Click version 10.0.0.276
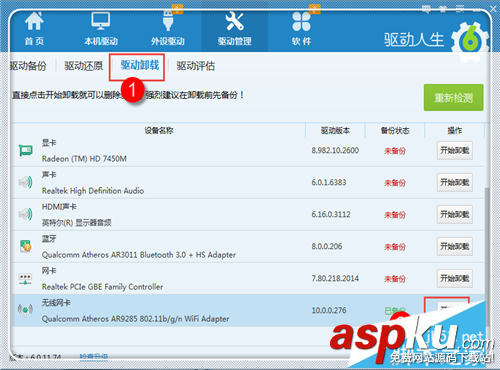 [329, 310]
